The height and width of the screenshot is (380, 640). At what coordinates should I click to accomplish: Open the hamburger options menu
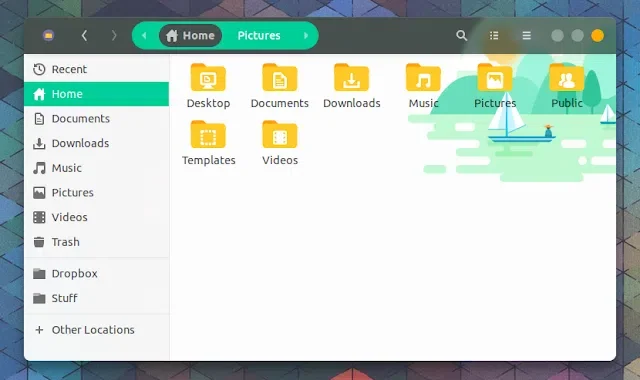pos(527,36)
